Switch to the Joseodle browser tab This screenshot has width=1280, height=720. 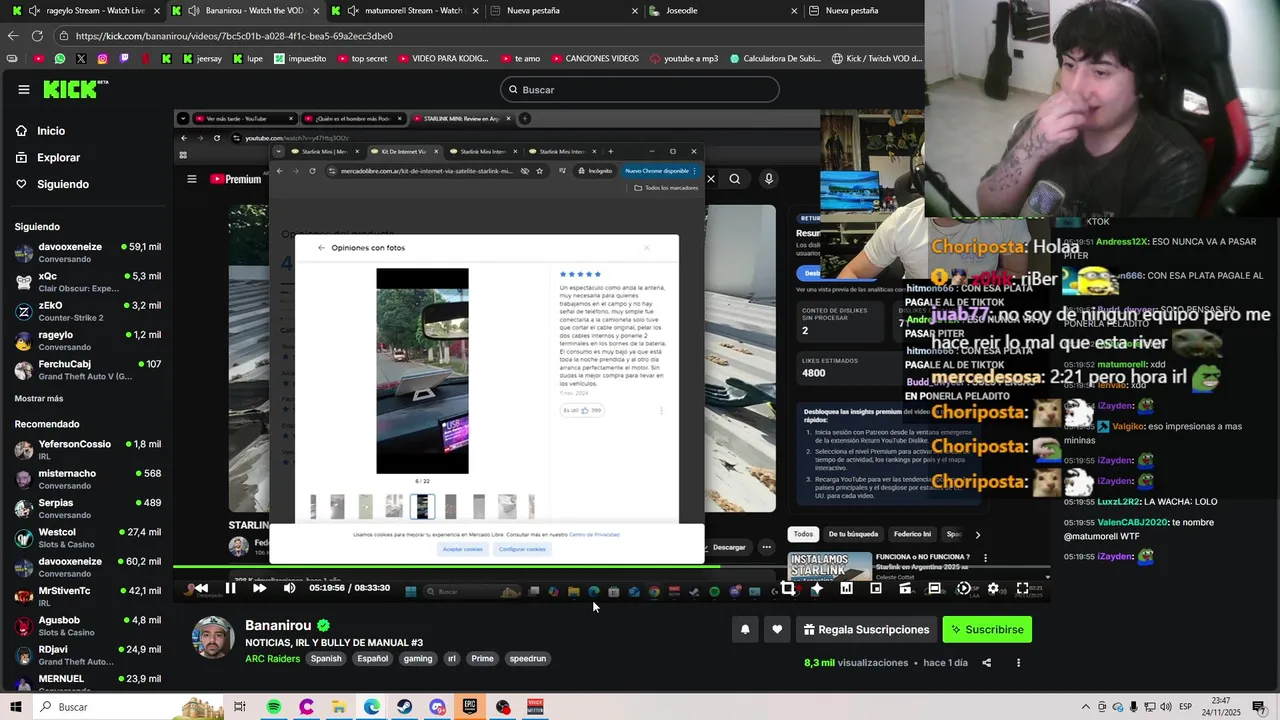(725, 11)
